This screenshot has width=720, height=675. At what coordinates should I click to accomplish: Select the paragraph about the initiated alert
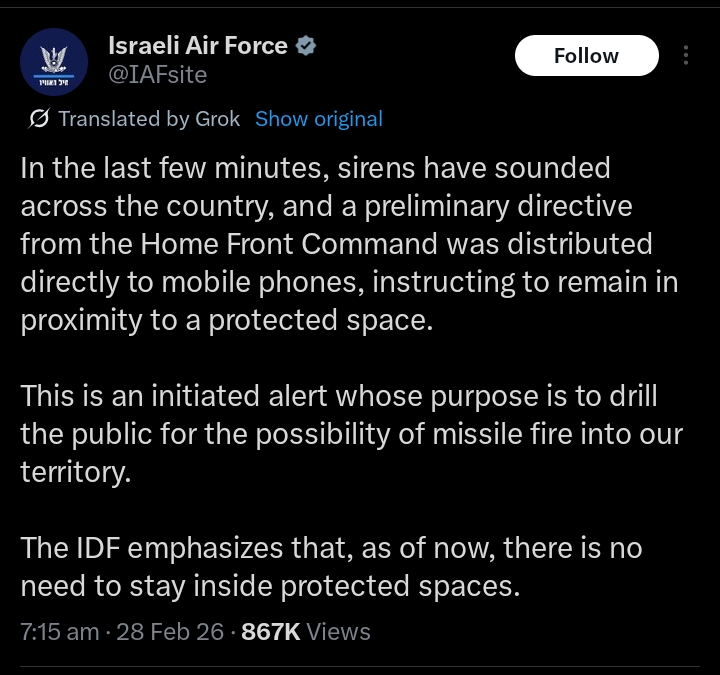[351, 433]
